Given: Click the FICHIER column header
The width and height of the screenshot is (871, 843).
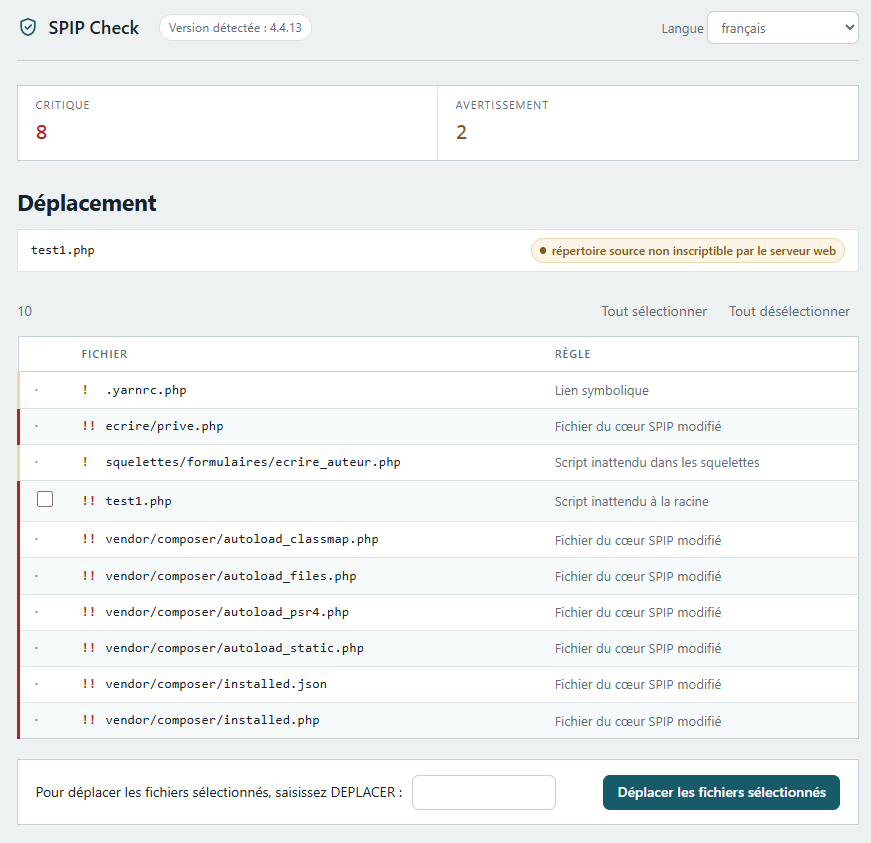Looking at the screenshot, I should point(104,354).
